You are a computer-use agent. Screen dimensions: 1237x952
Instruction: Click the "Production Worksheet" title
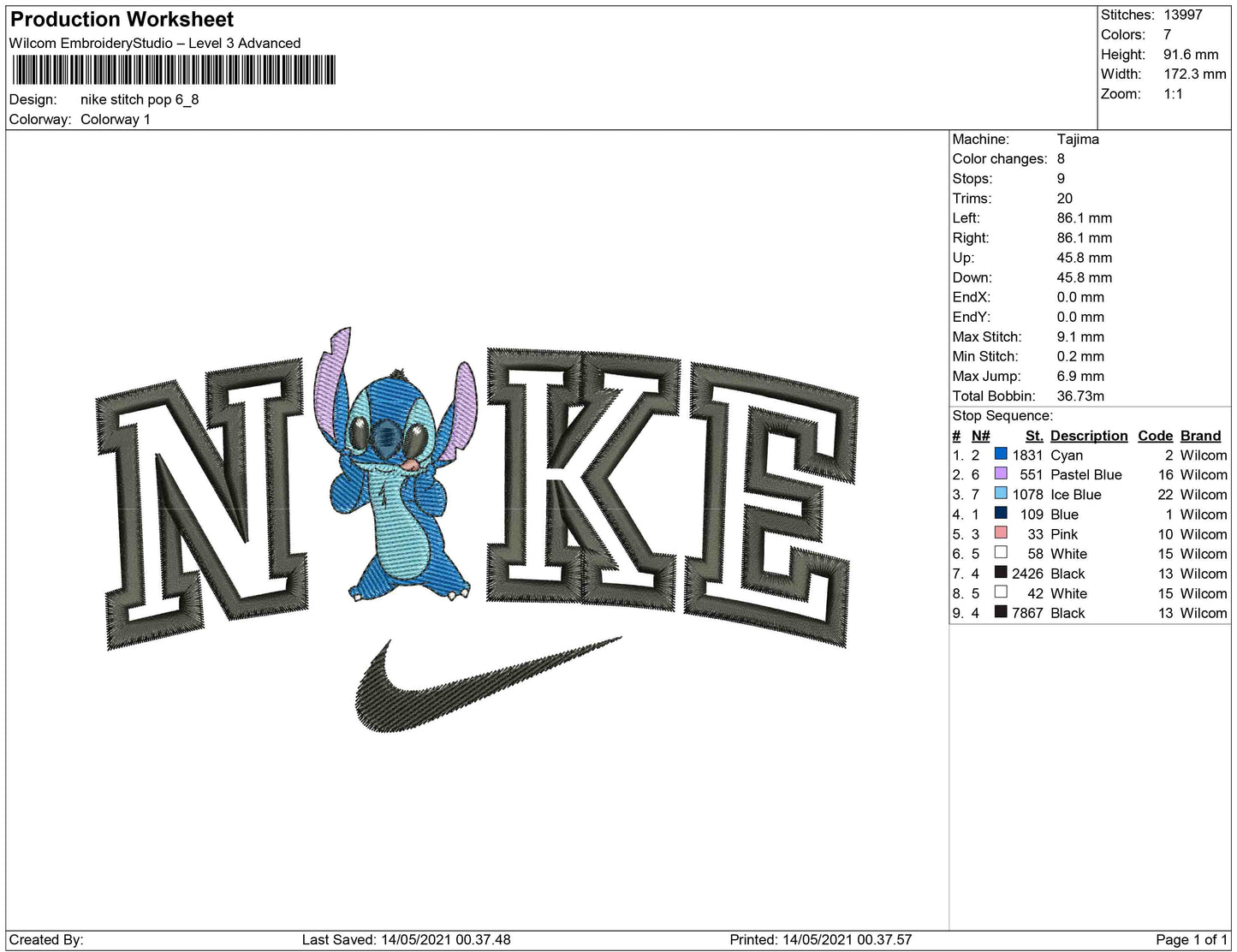[122, 20]
